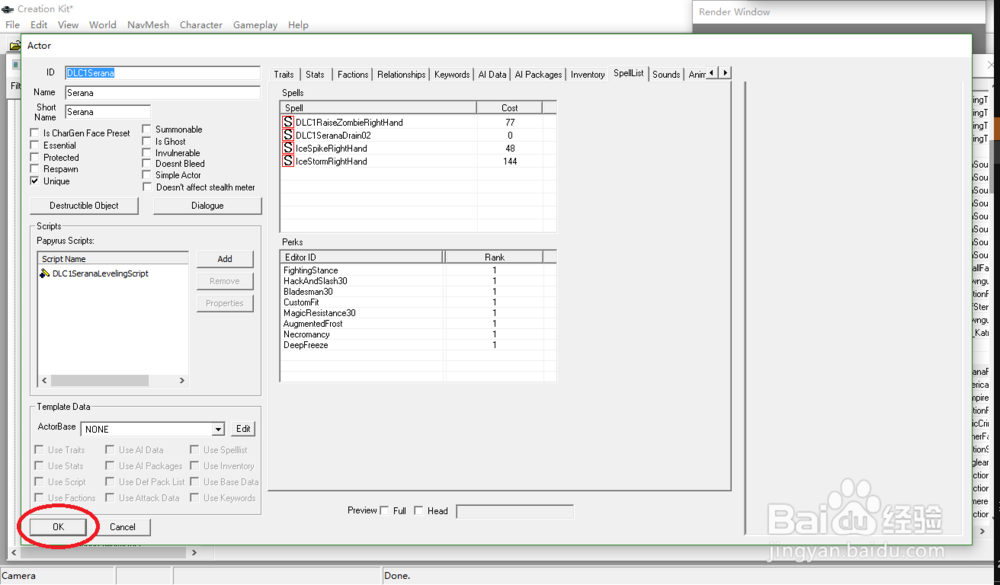Toggle Is CharGen Face Preset checkbox
Screen dimensions: 1000x585
(34, 133)
